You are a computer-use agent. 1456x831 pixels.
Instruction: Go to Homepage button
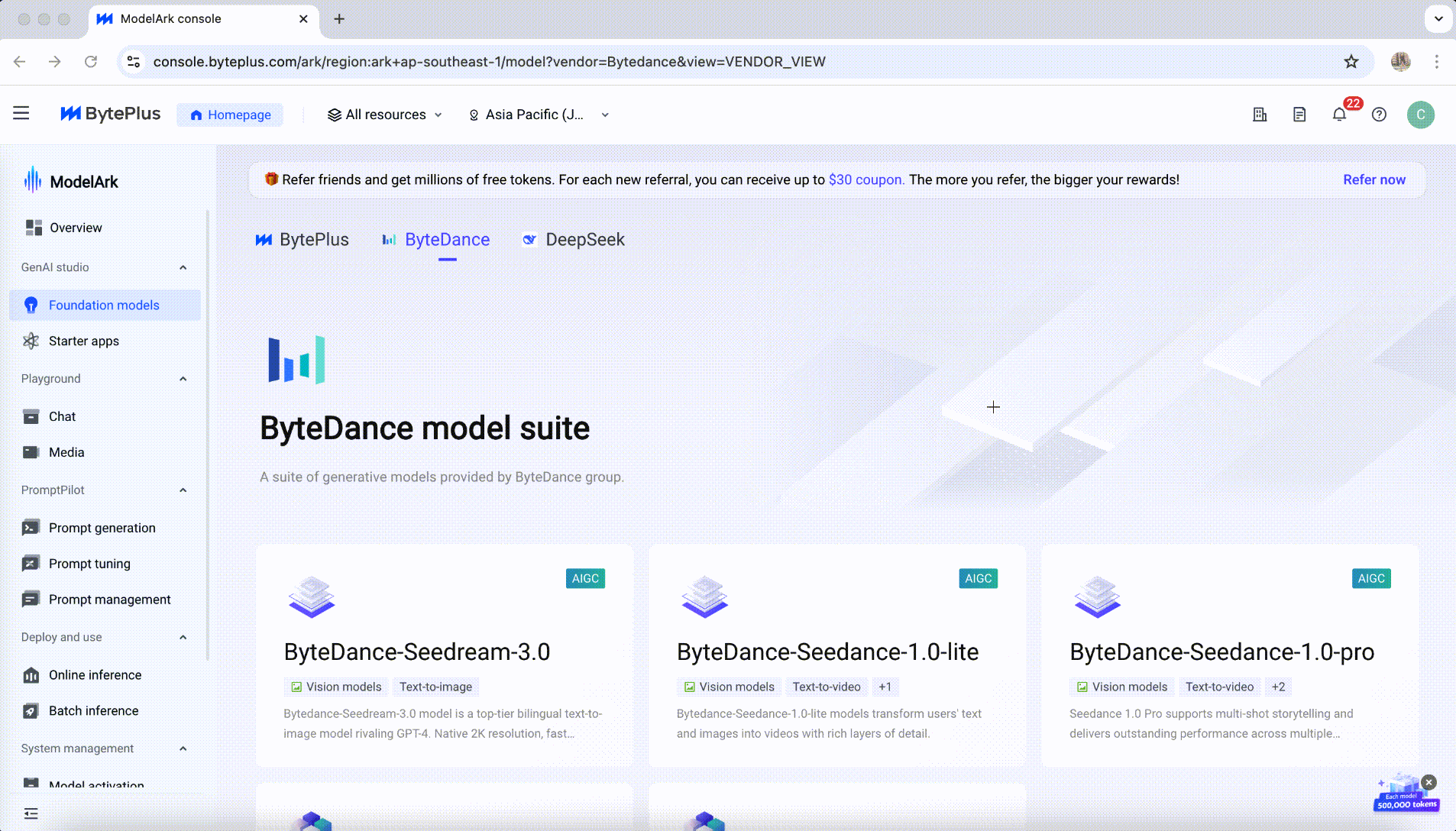click(230, 115)
